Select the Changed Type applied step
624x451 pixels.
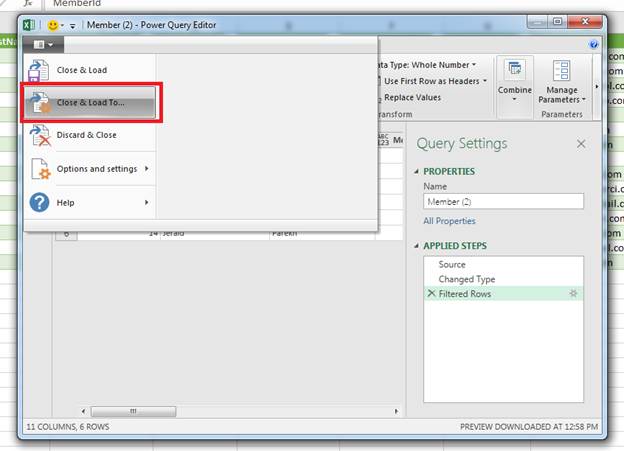pos(503,279)
